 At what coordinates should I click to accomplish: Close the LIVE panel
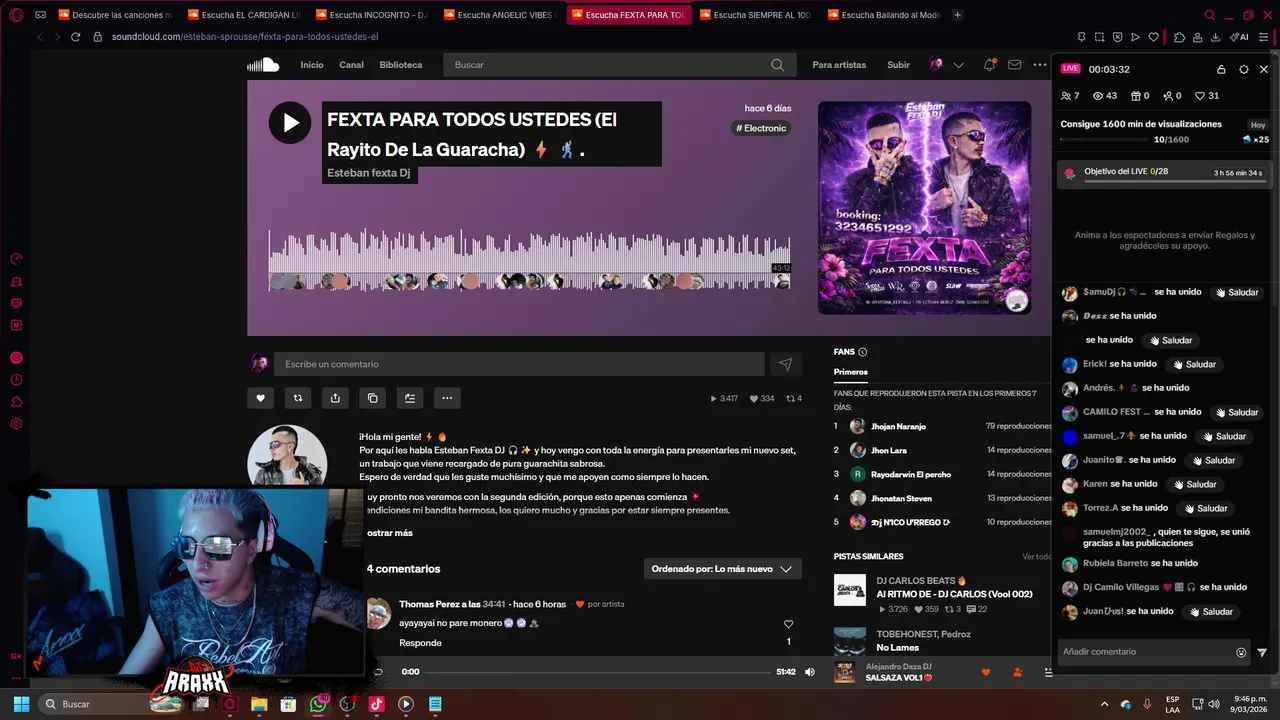(x=1264, y=69)
